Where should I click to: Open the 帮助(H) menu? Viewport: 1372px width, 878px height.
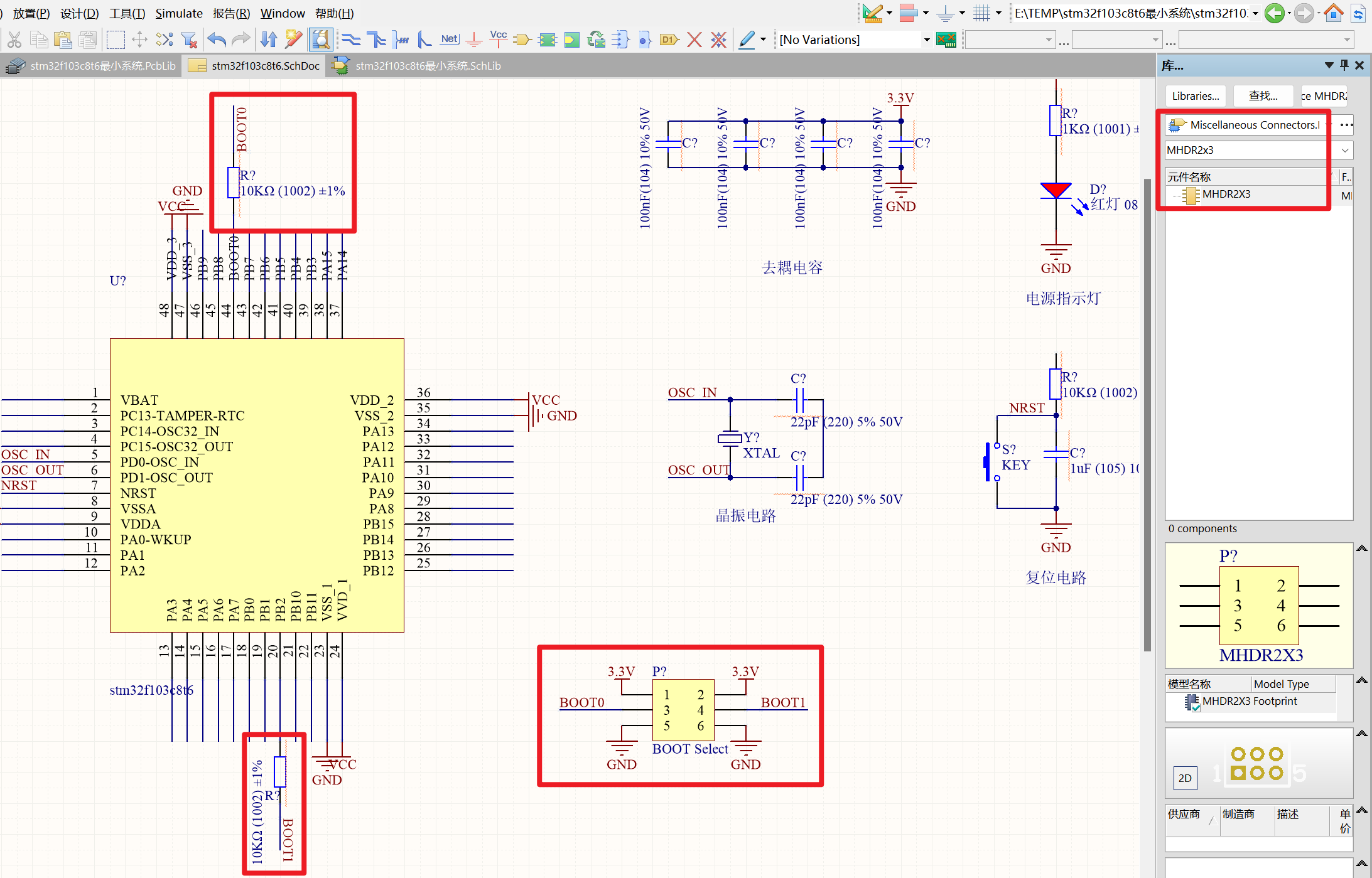(334, 13)
